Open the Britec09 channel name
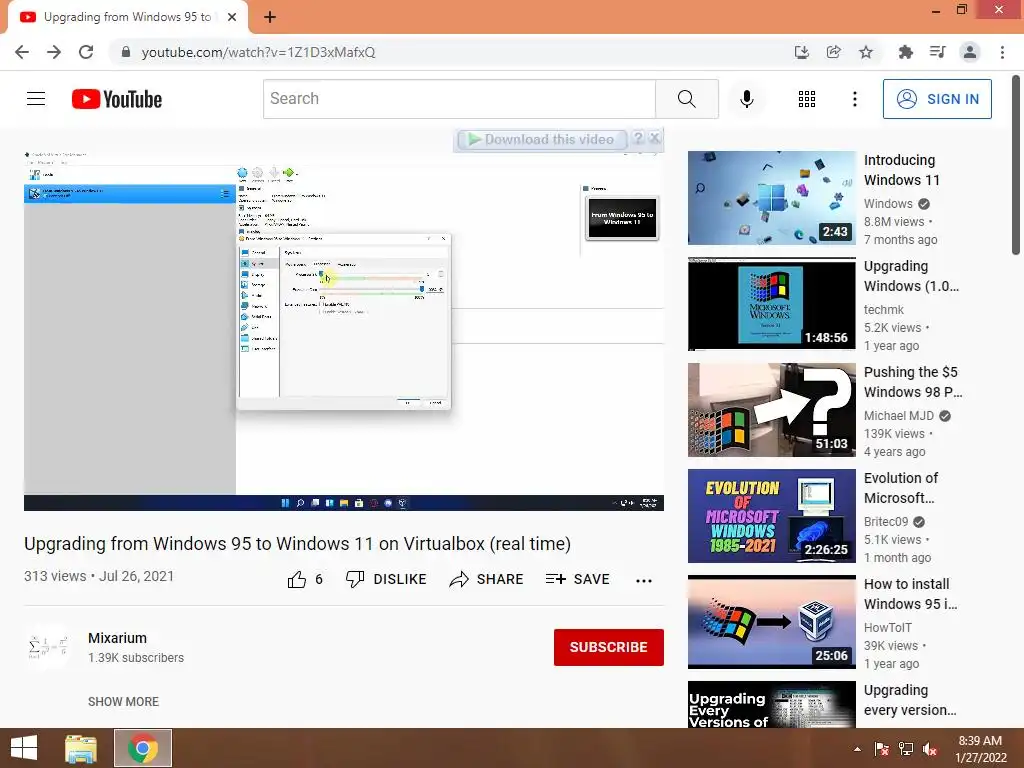Screen dimensions: 1024x768 tap(886, 521)
